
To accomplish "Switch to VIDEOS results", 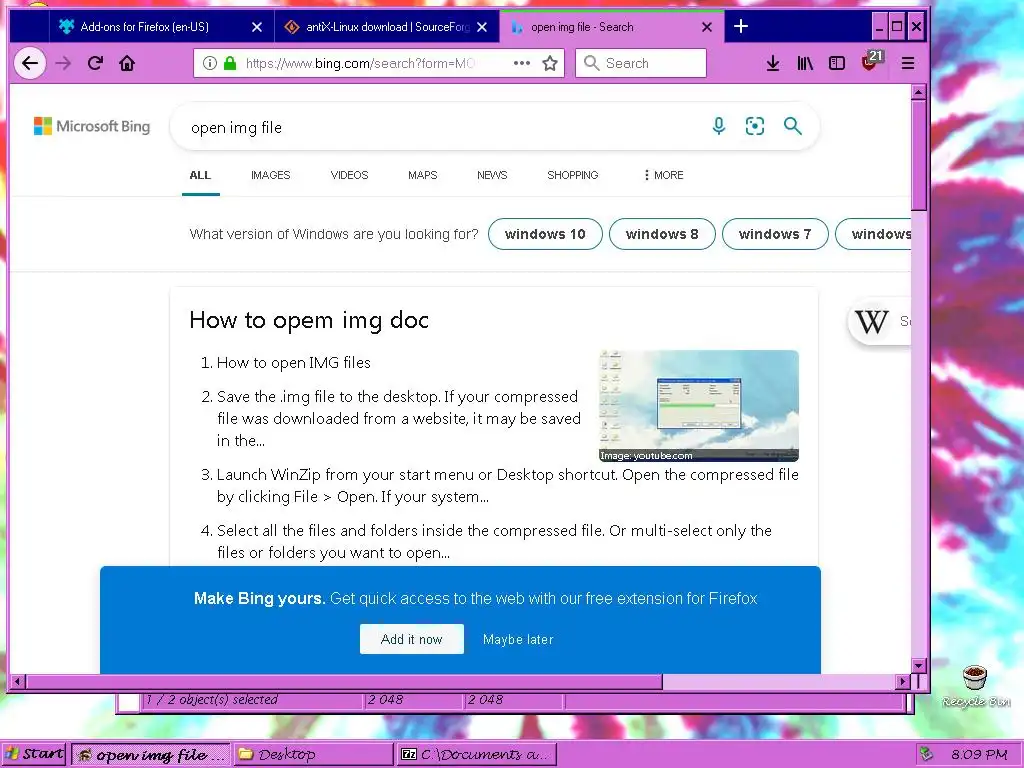I will (x=349, y=175).
